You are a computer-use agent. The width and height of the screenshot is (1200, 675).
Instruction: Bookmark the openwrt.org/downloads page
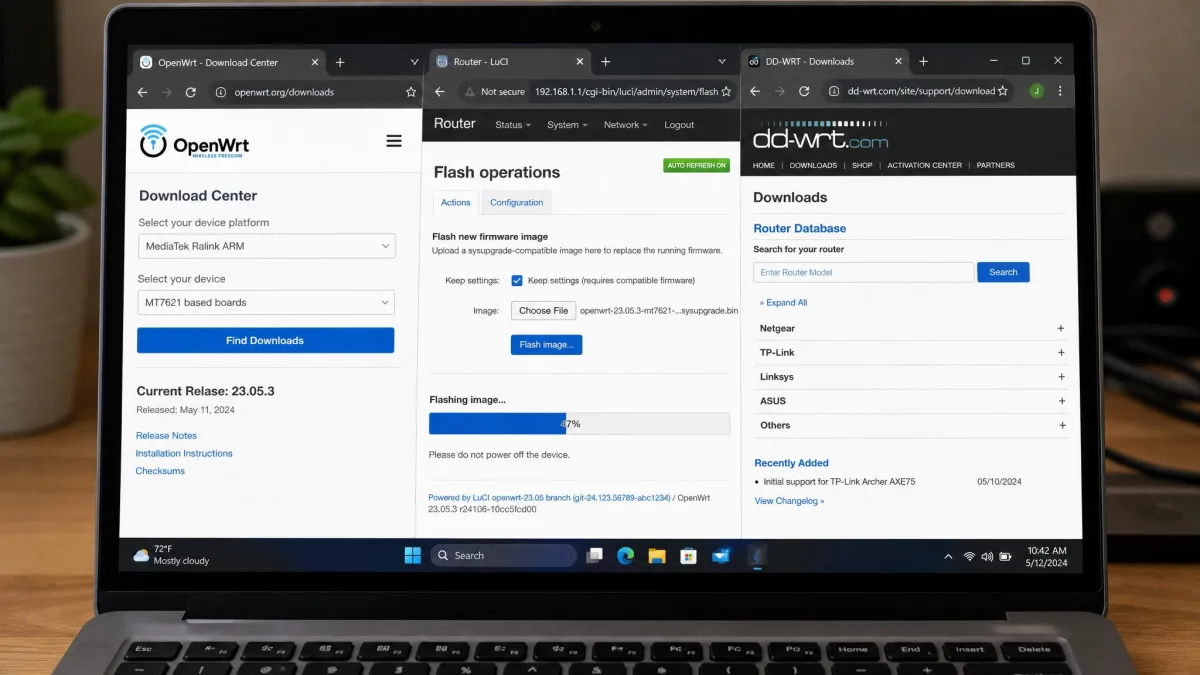click(411, 92)
